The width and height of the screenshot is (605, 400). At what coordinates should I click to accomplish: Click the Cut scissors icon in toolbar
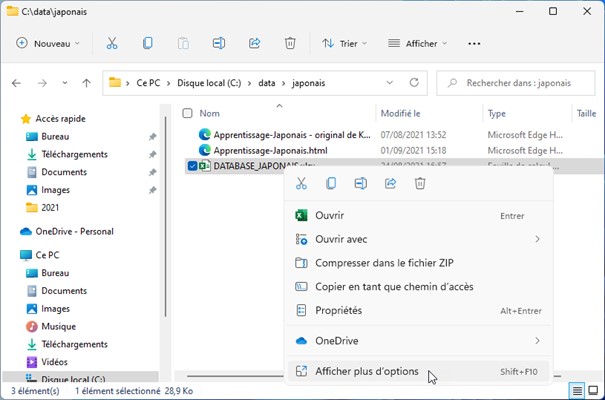[112, 44]
